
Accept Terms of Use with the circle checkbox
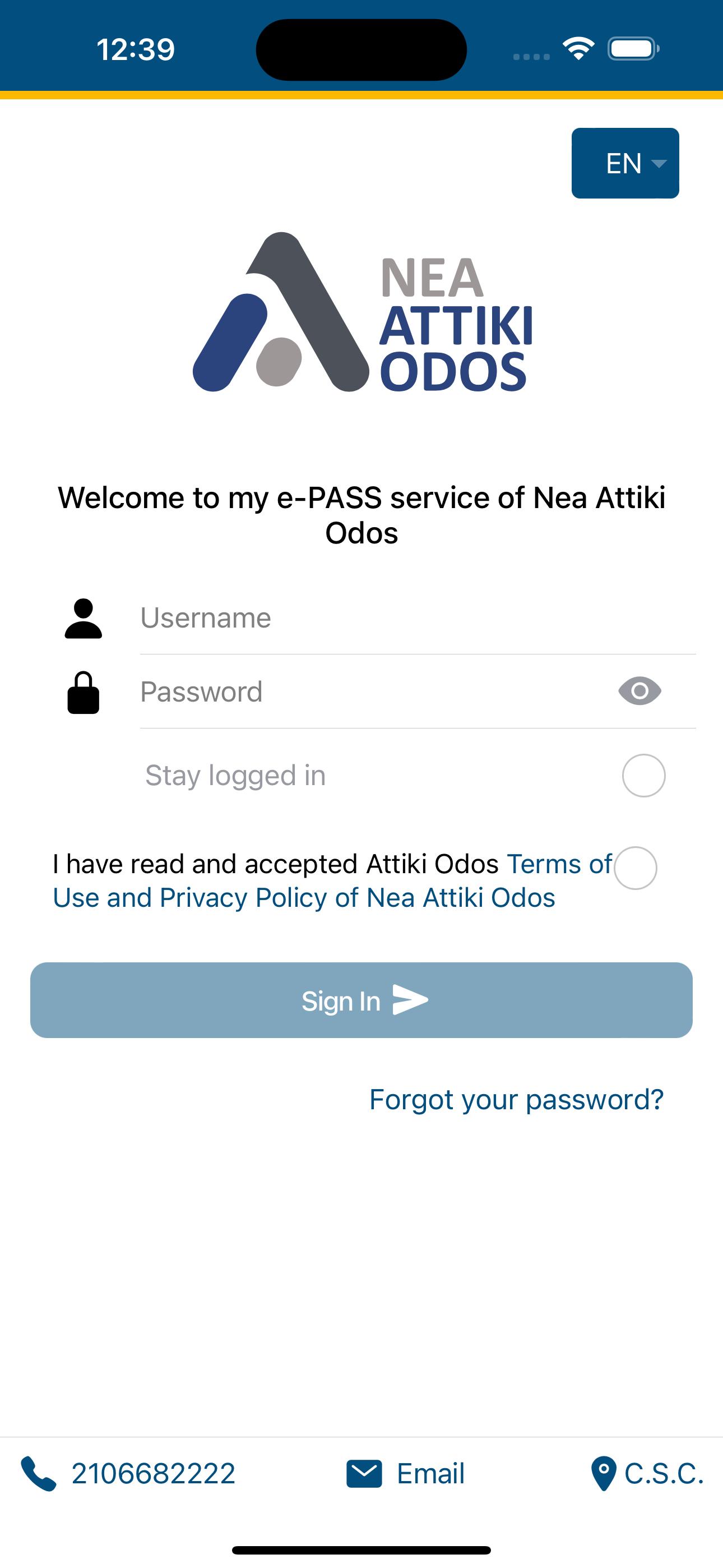(x=636, y=868)
